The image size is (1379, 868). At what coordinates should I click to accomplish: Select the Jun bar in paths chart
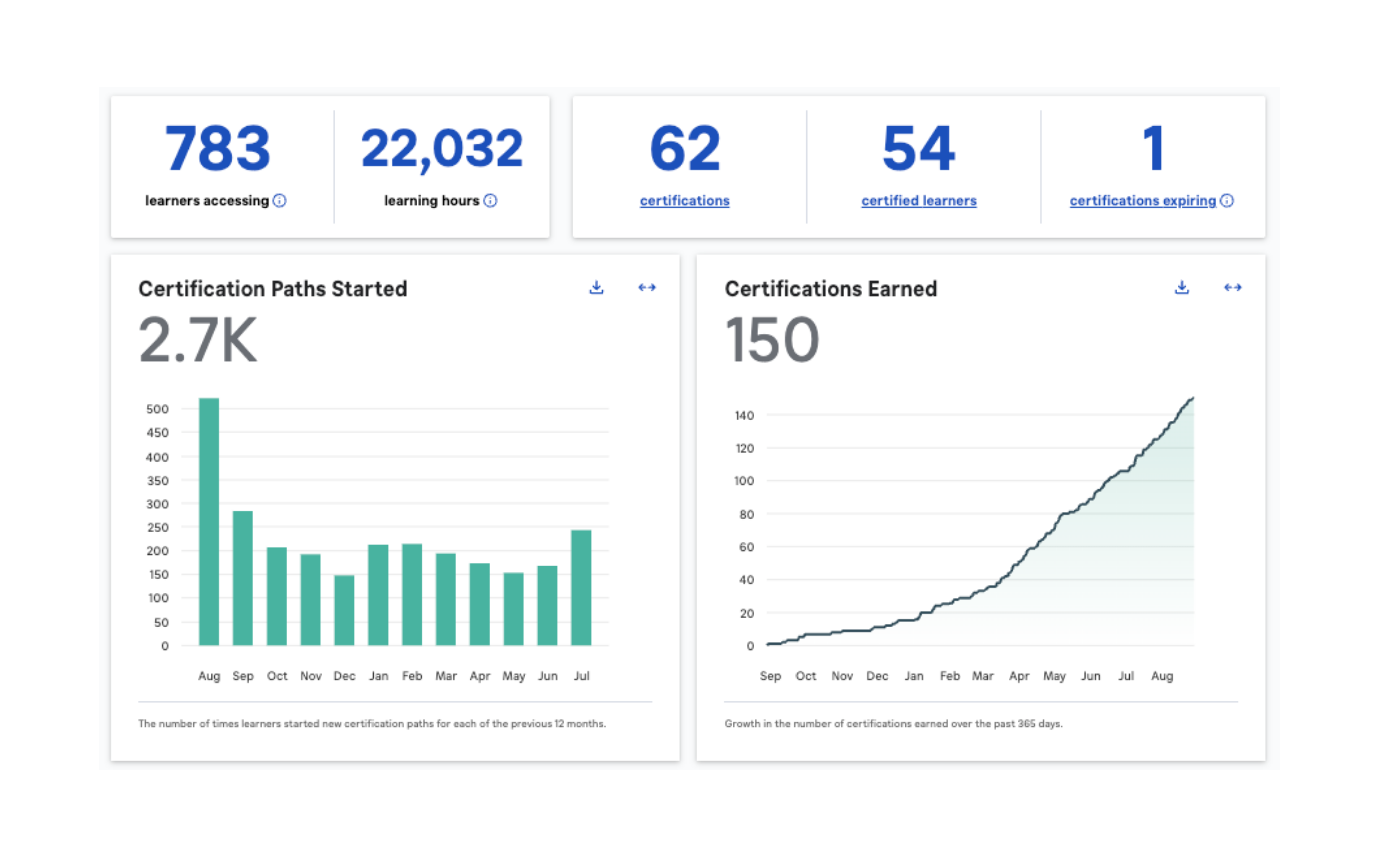pos(547,606)
